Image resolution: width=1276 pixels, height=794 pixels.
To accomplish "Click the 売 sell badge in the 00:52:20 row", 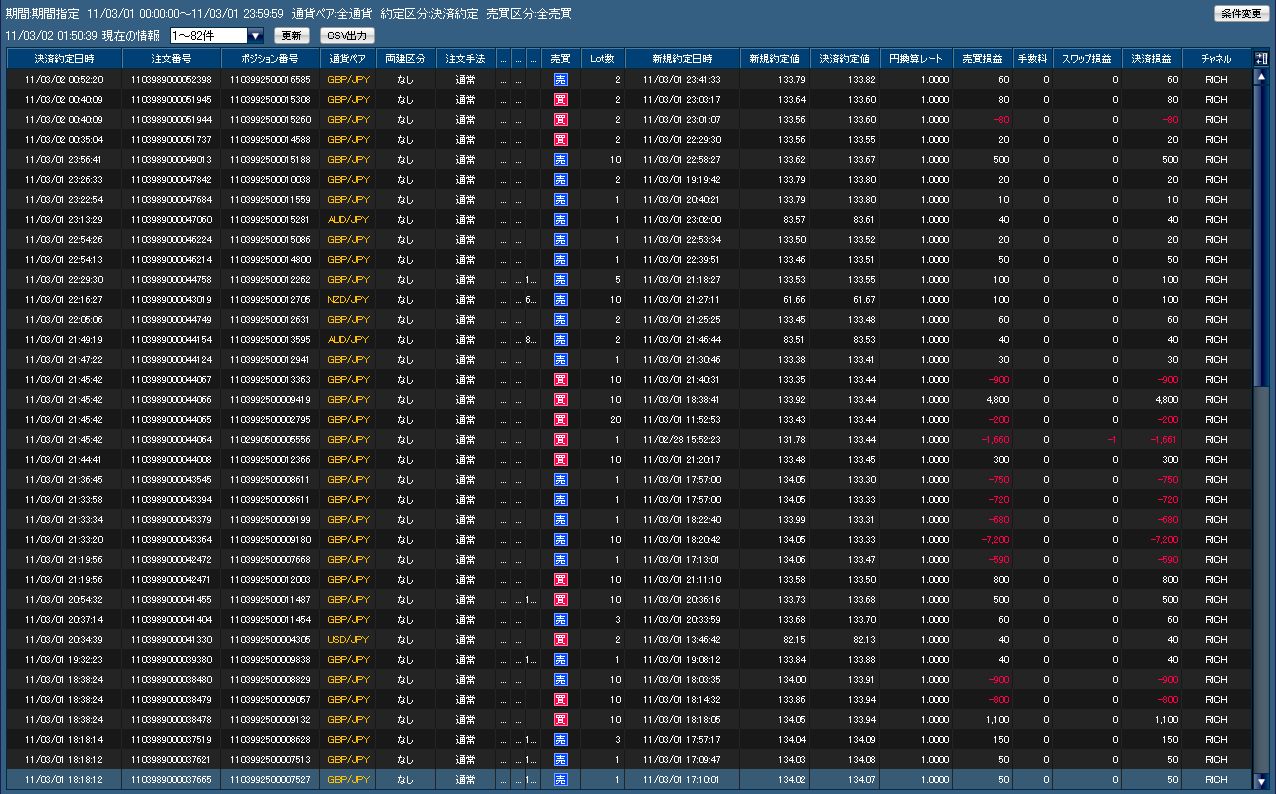I will point(560,79).
